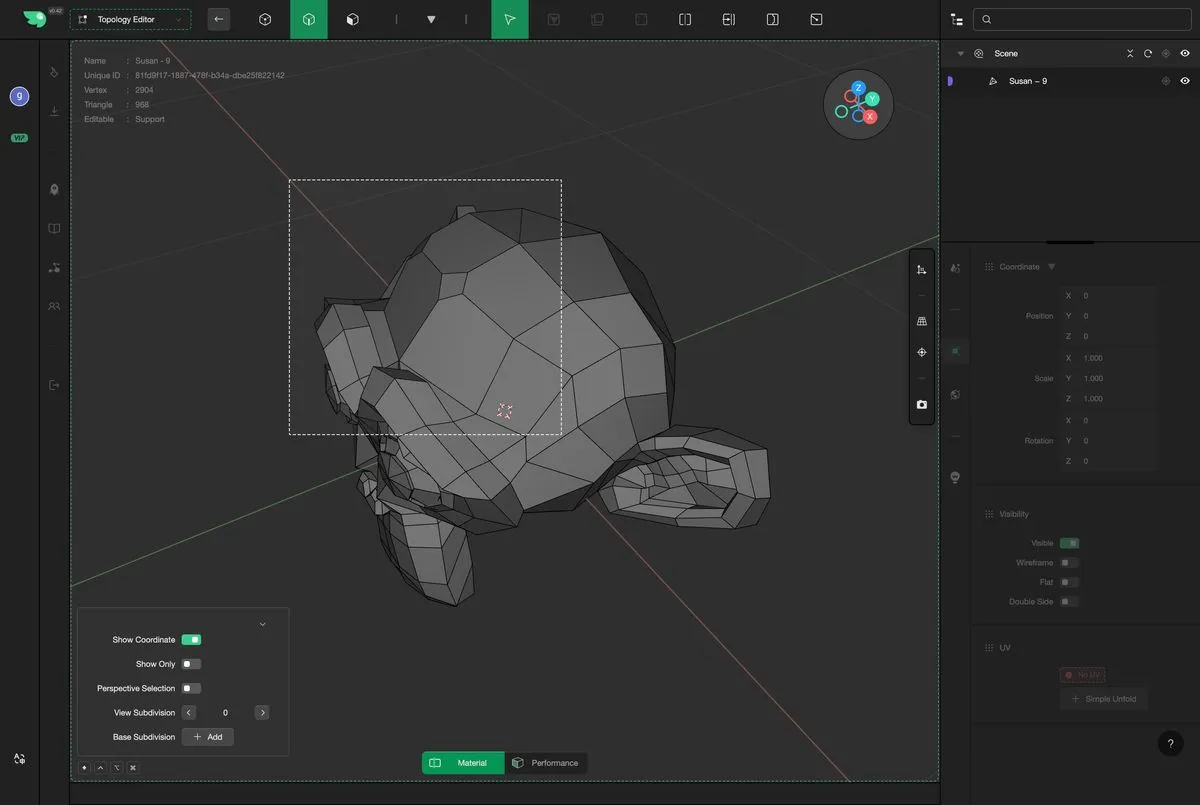Enable the Perspective Selection toggle

tap(191, 688)
